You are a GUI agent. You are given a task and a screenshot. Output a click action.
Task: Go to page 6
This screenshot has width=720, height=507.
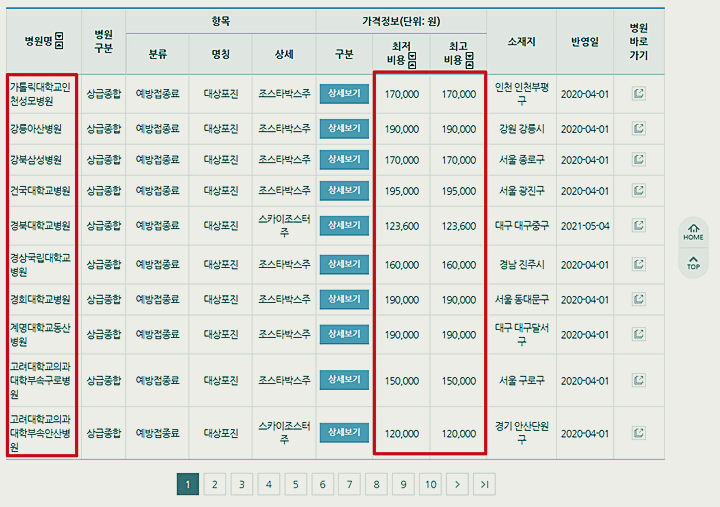tap(322, 484)
